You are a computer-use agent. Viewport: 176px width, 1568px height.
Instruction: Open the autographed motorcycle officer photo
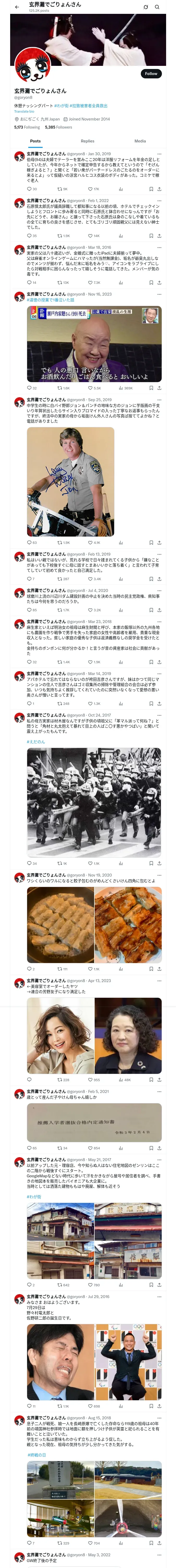(x=70, y=481)
